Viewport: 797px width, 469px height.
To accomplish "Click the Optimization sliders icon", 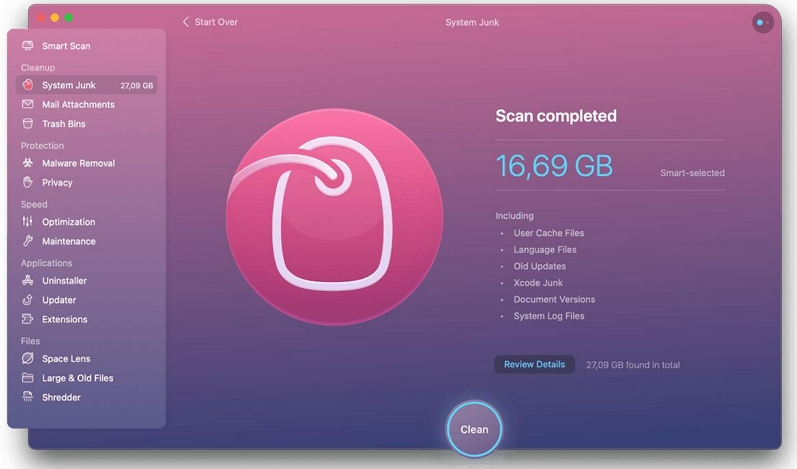I will click(x=27, y=222).
